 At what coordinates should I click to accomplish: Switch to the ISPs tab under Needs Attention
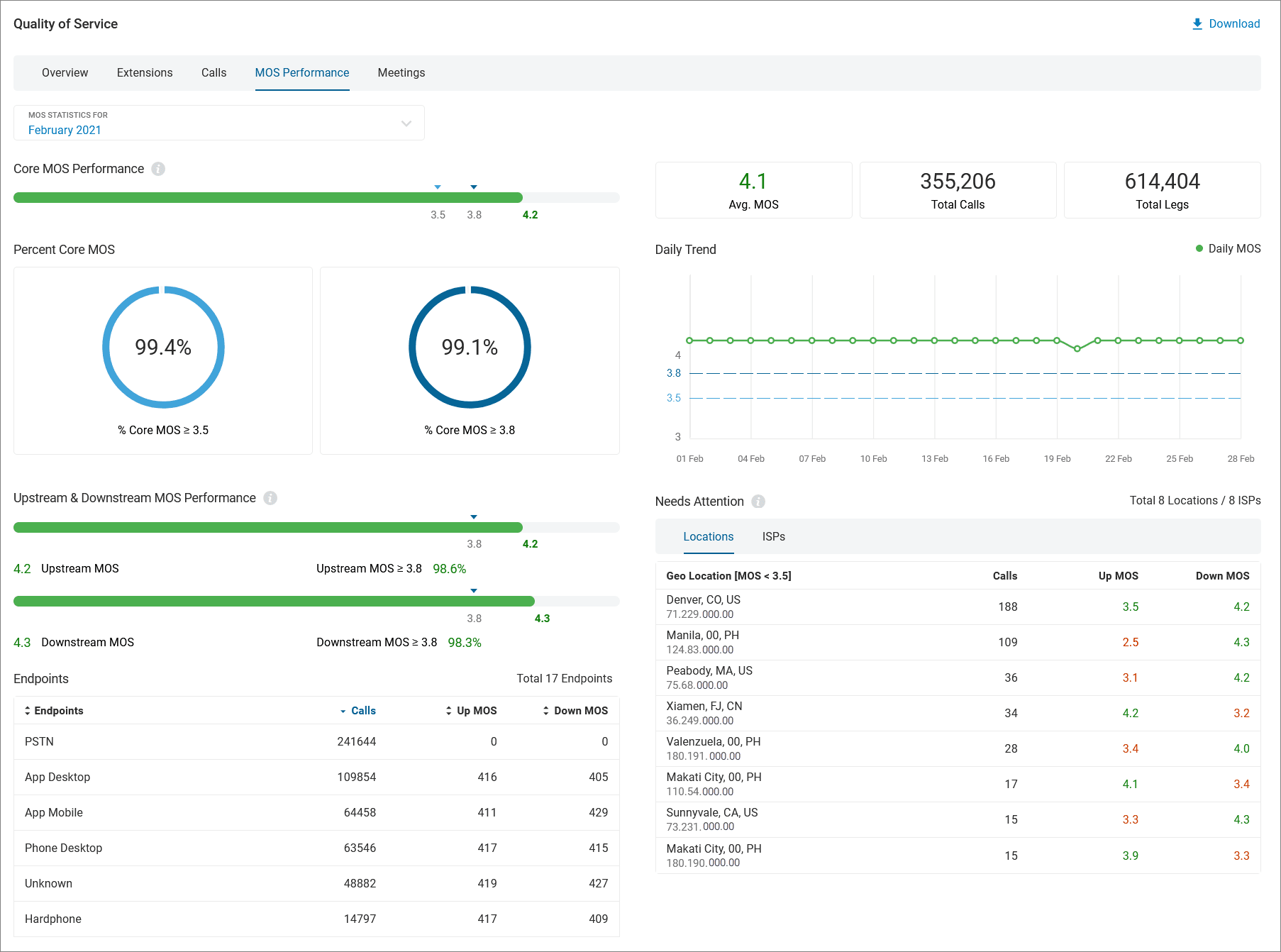pyautogui.click(x=773, y=536)
